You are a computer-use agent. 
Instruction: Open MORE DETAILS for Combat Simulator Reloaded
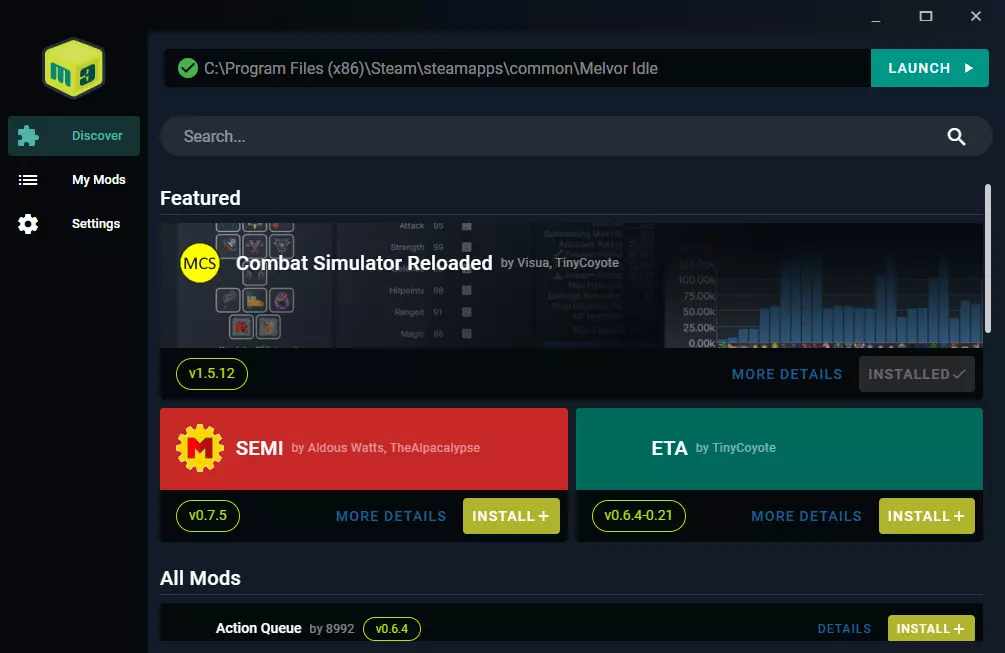787,374
